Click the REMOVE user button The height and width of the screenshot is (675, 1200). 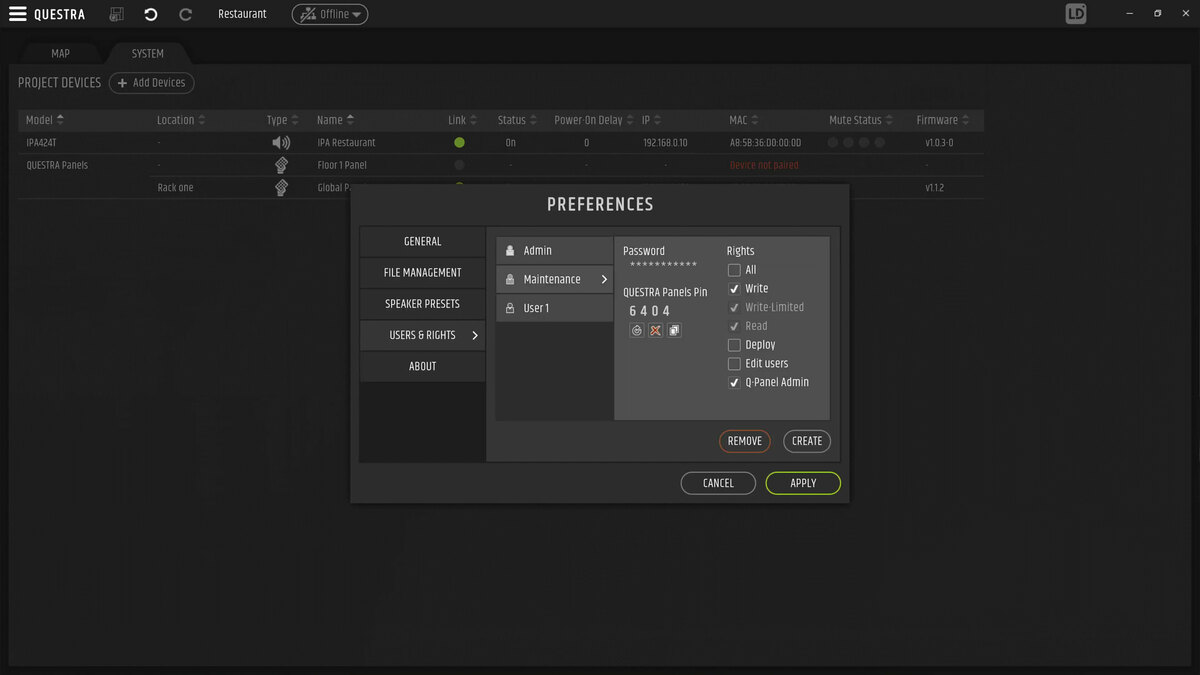(744, 441)
